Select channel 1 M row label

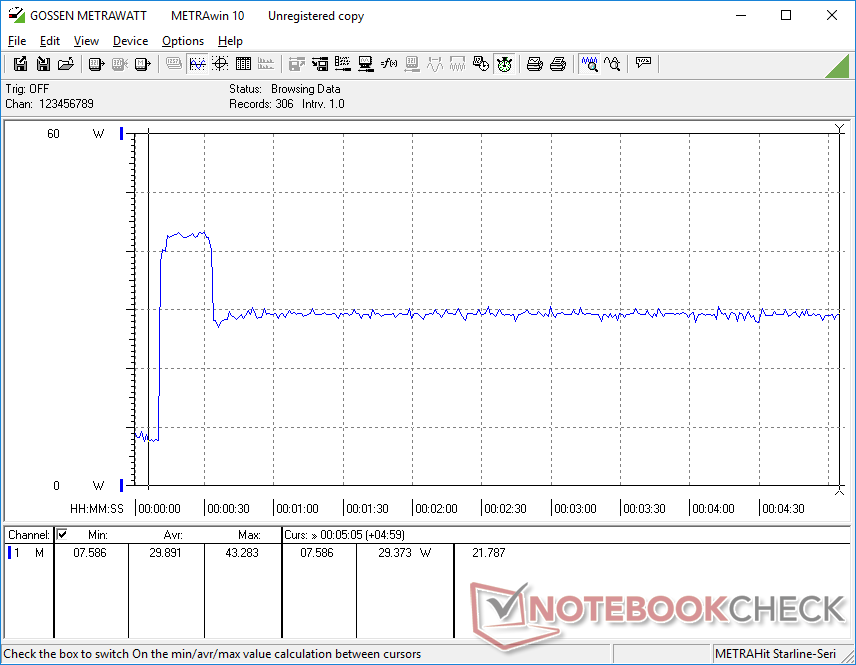pos(27,553)
